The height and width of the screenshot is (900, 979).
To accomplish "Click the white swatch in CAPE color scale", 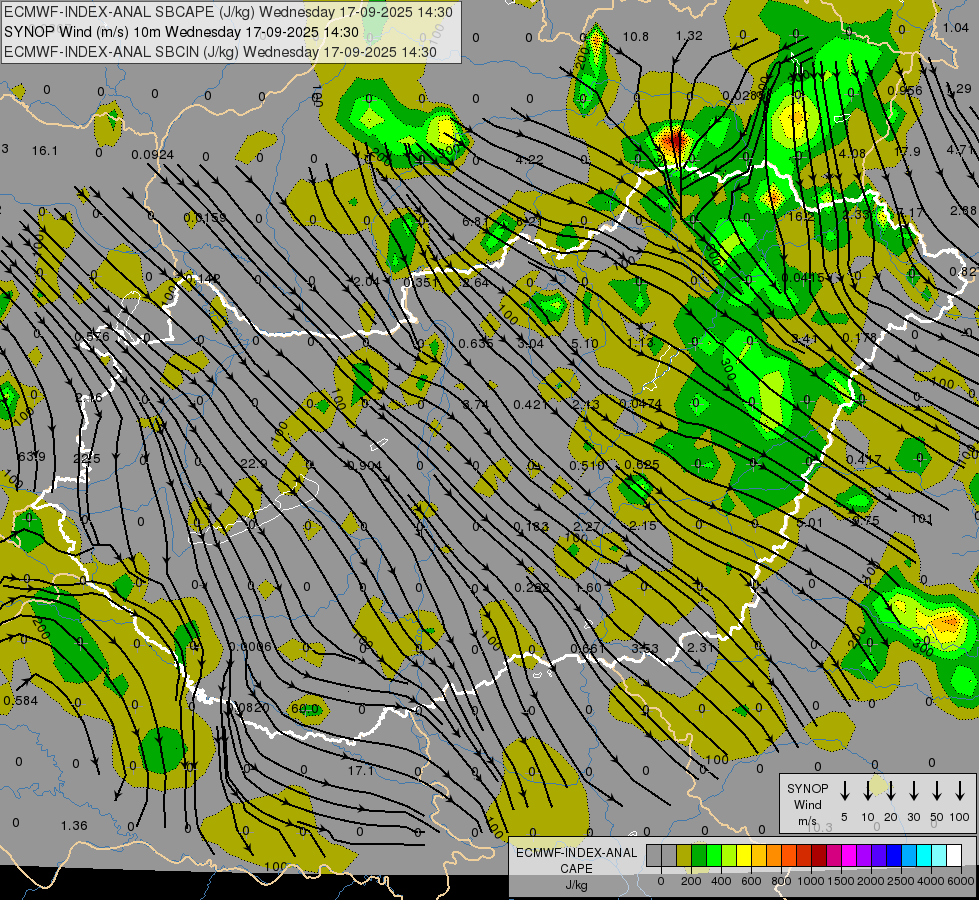I will [x=953, y=855].
